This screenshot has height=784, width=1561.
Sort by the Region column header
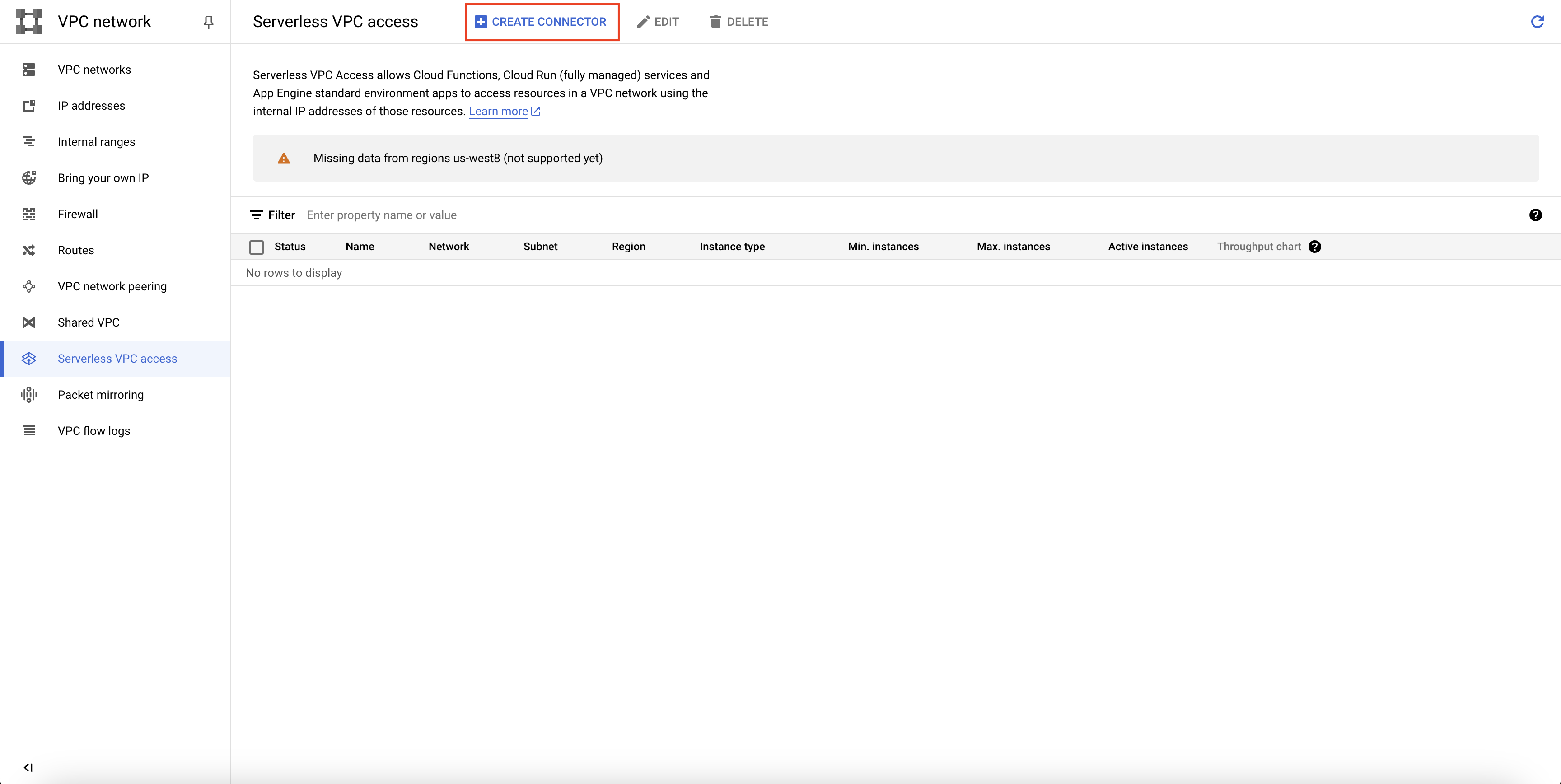pyautogui.click(x=628, y=247)
